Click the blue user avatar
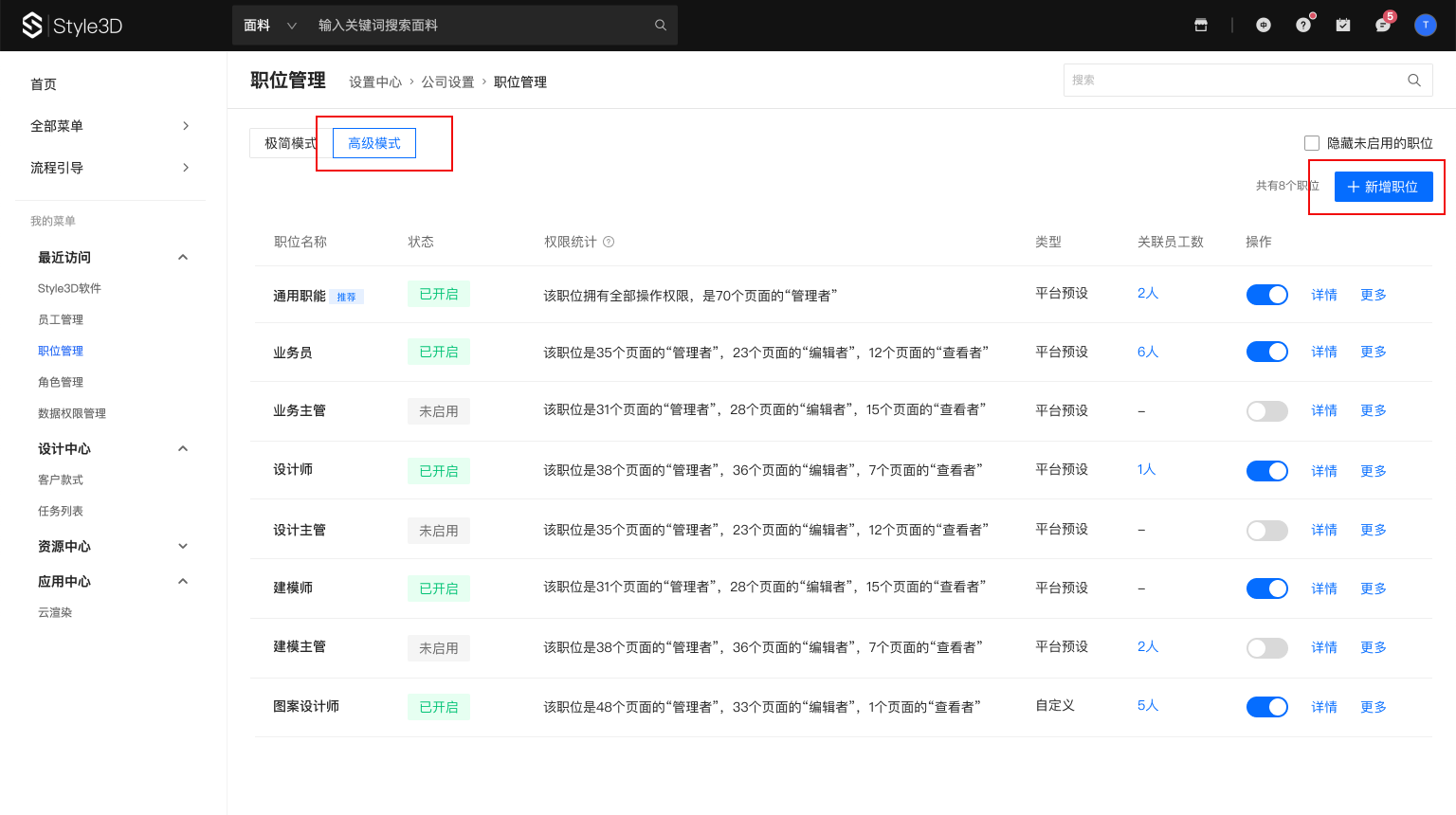 pyautogui.click(x=1425, y=26)
